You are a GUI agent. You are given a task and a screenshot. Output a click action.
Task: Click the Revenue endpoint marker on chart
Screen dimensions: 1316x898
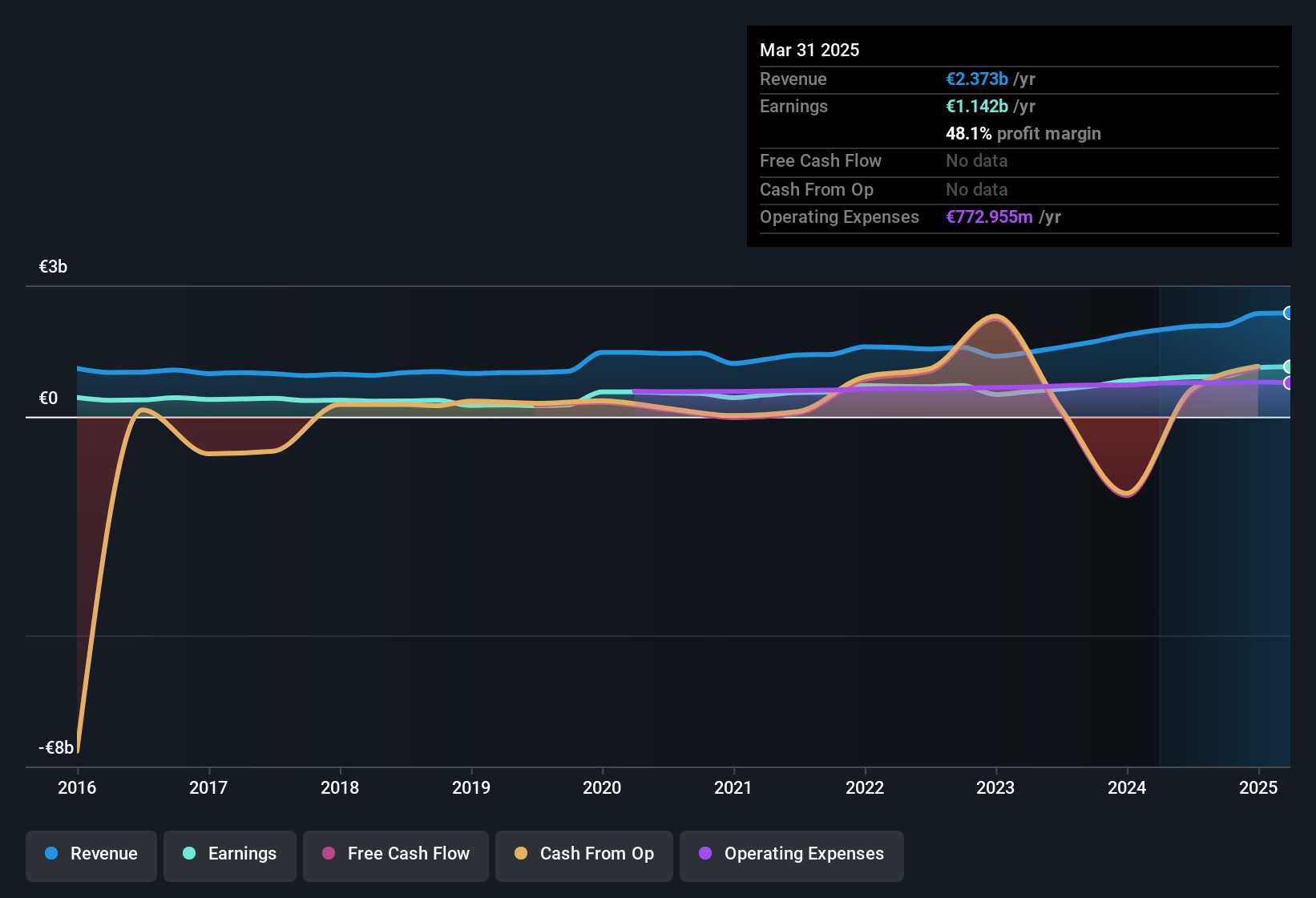pos(1288,313)
